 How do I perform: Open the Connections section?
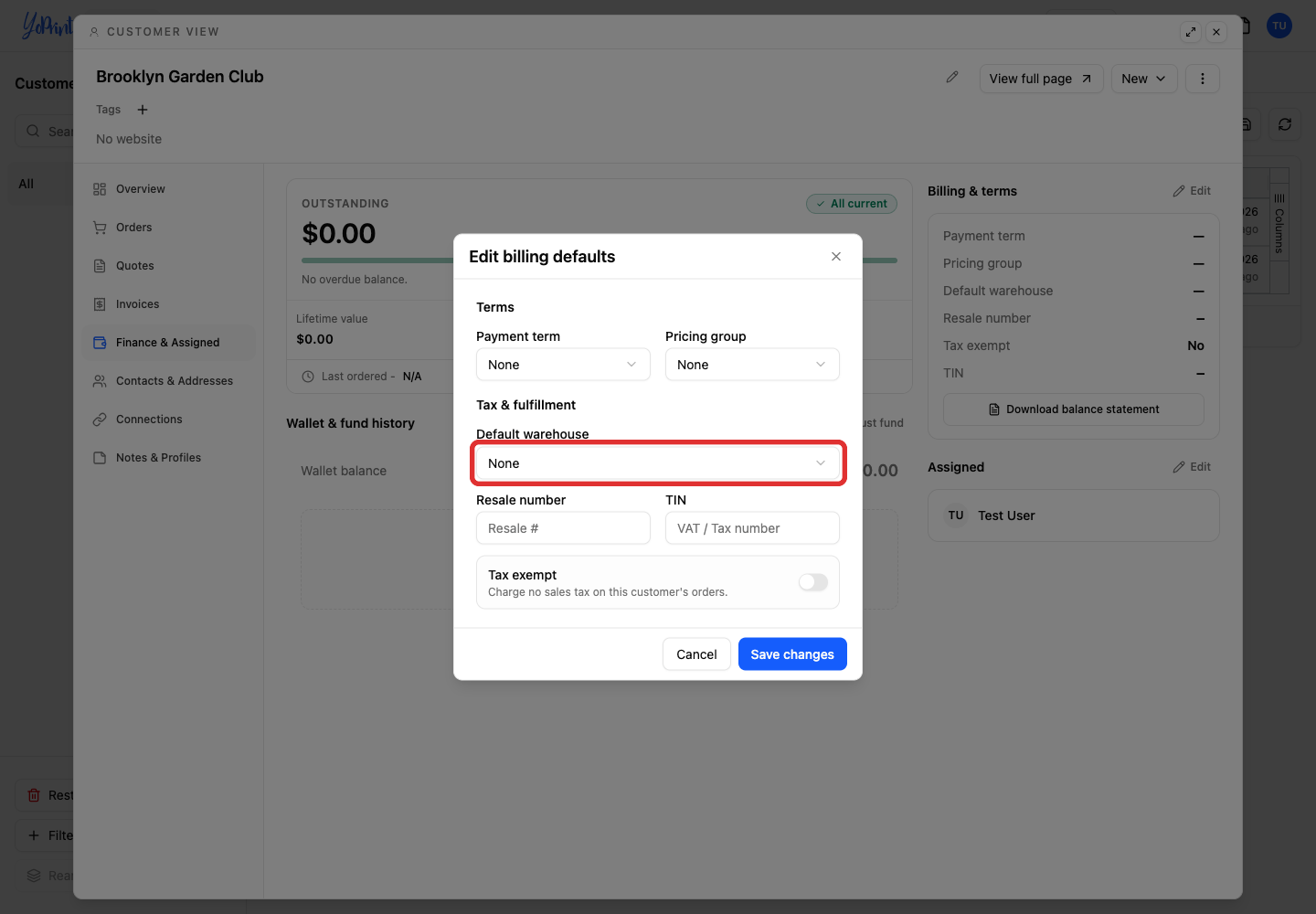[168, 420]
